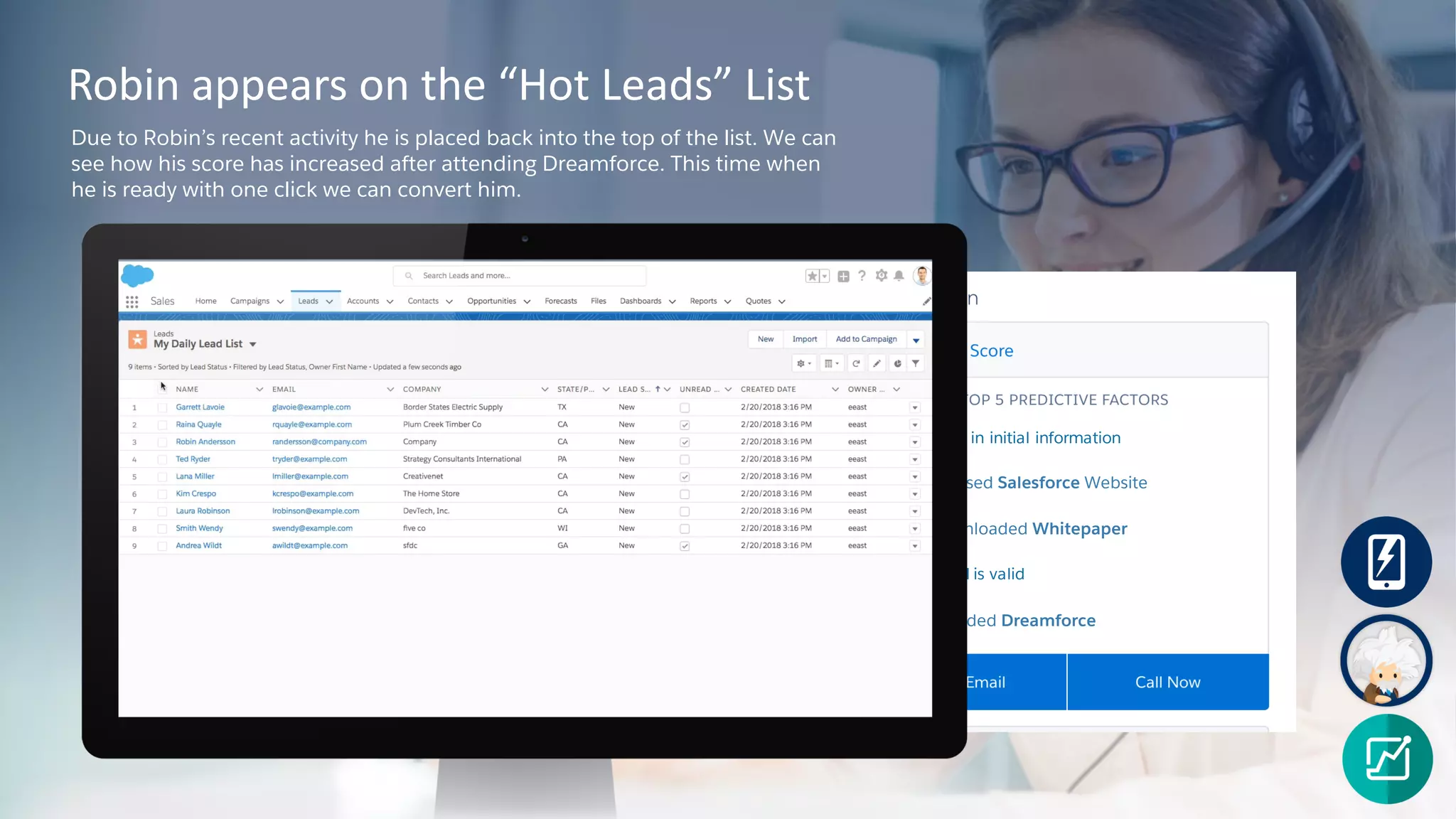This screenshot has width=1456, height=819.
Task: Select checkbox for Garrett Lavoie row
Action: tap(162, 407)
